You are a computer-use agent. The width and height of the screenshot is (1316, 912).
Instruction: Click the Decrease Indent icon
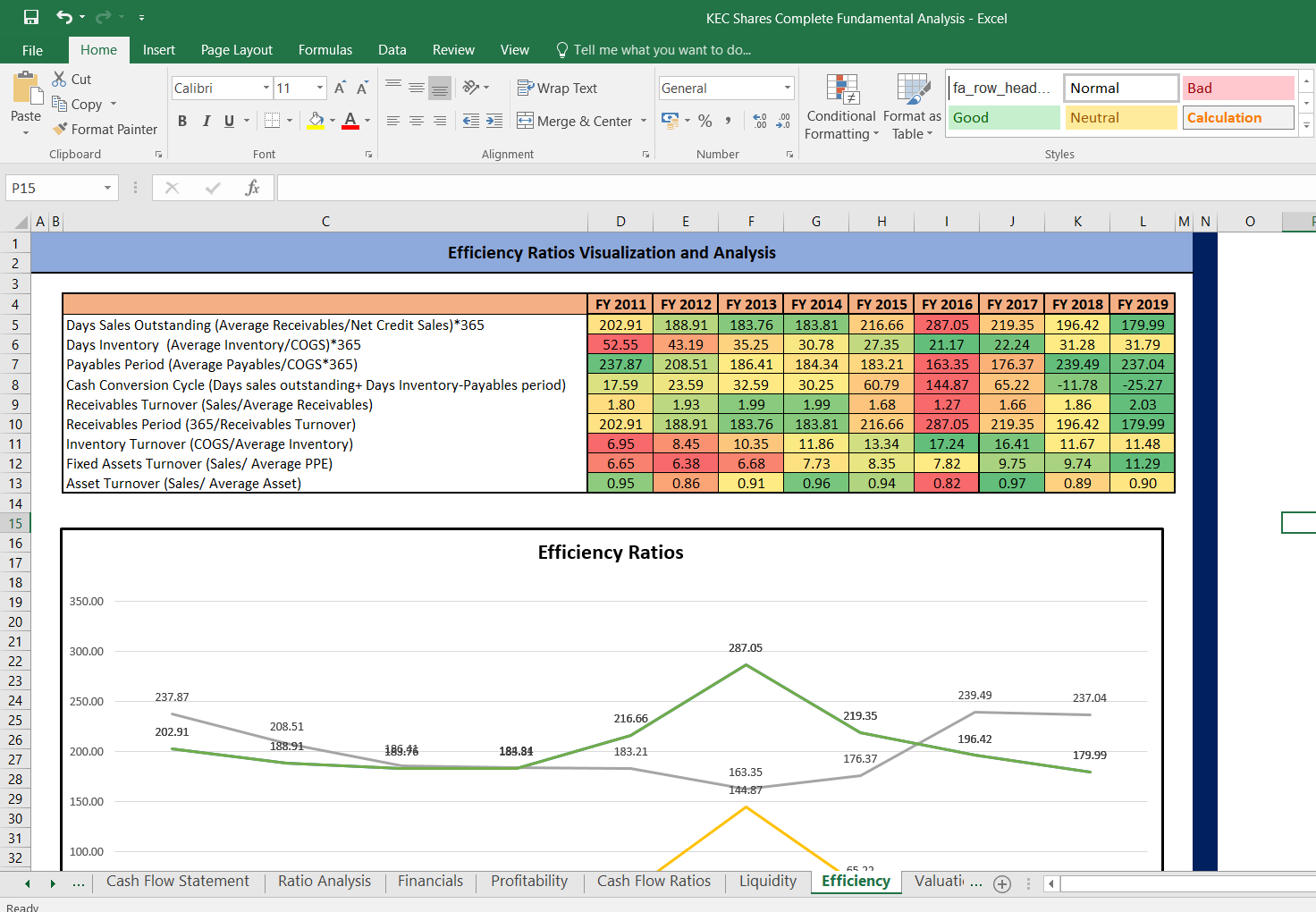coord(471,121)
